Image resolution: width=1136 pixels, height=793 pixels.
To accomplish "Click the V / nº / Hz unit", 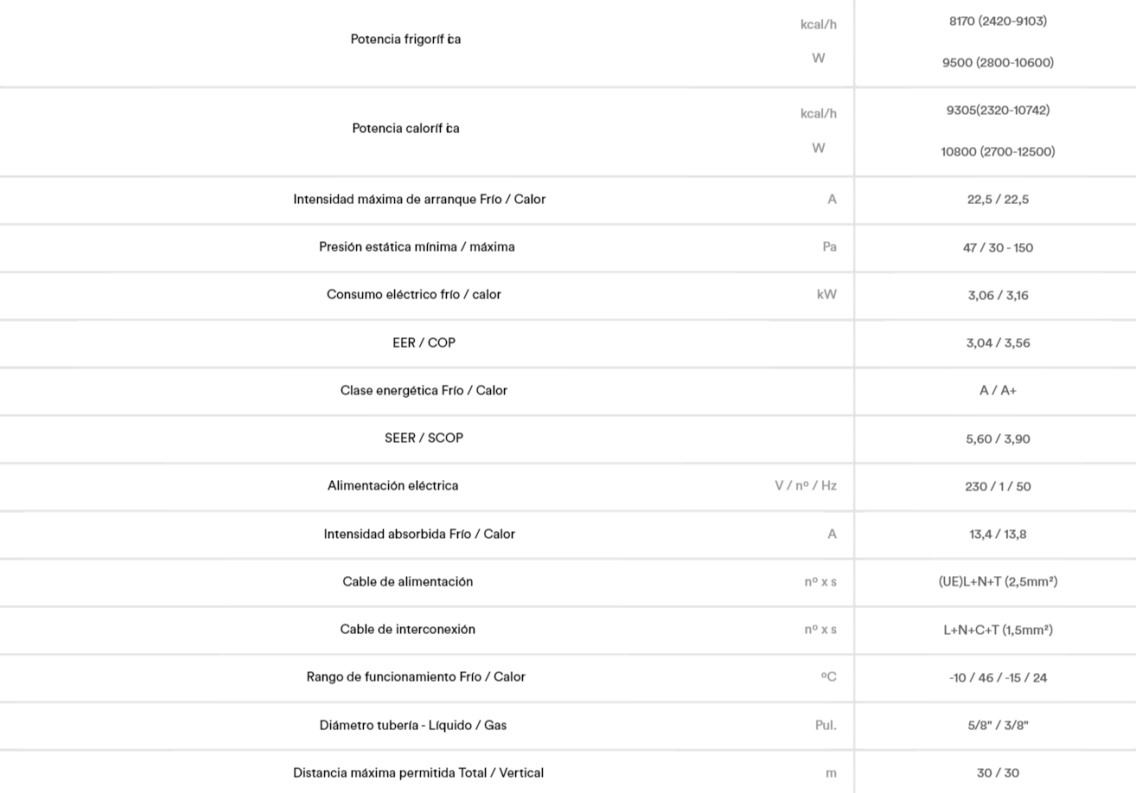I will click(805, 485).
